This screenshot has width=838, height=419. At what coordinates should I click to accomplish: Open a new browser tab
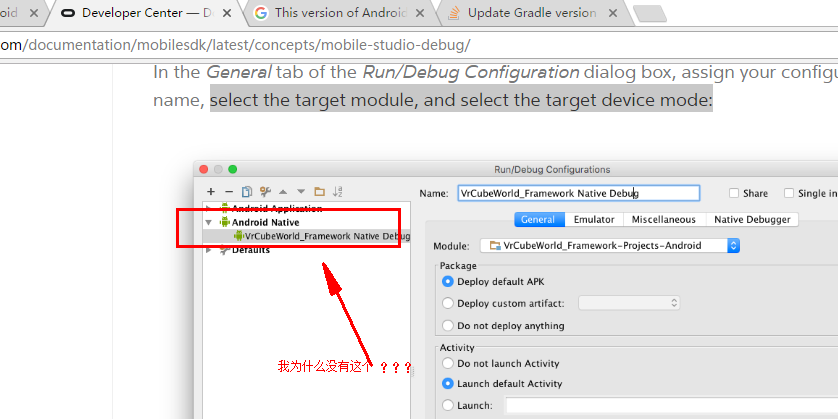tap(649, 13)
